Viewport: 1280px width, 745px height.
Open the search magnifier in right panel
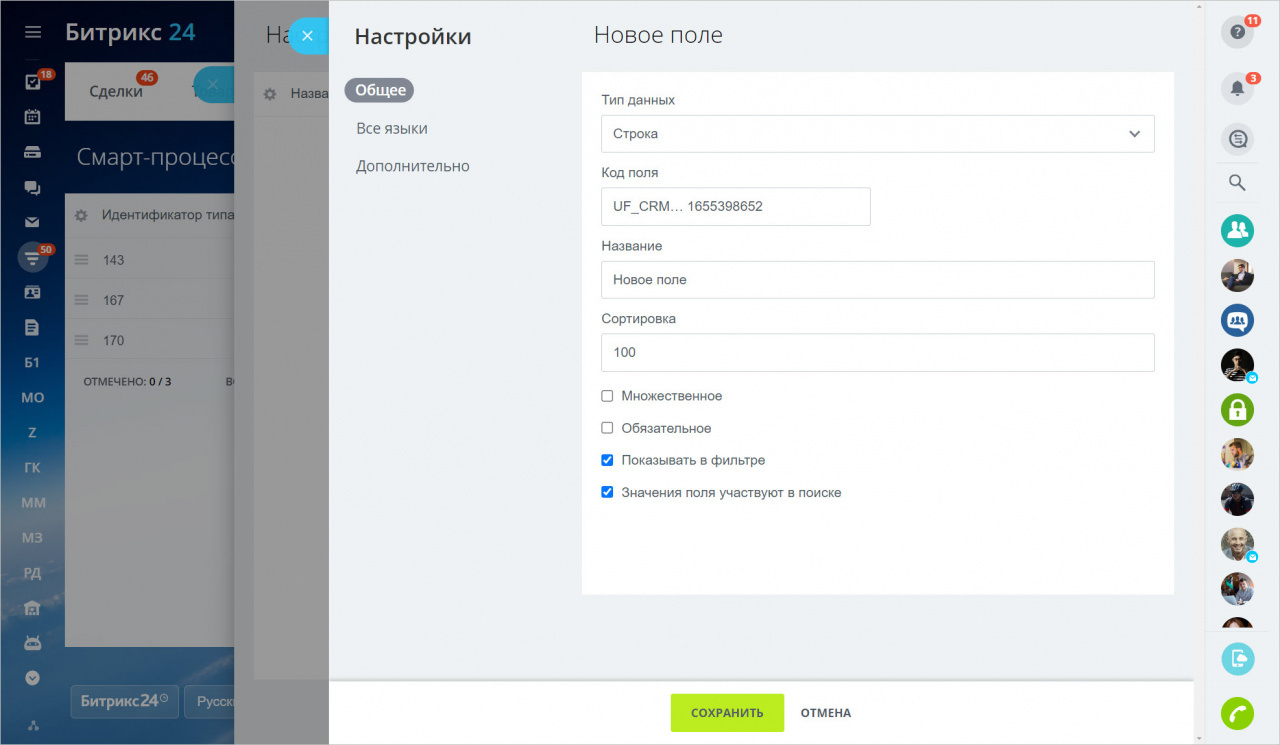coord(1238,183)
